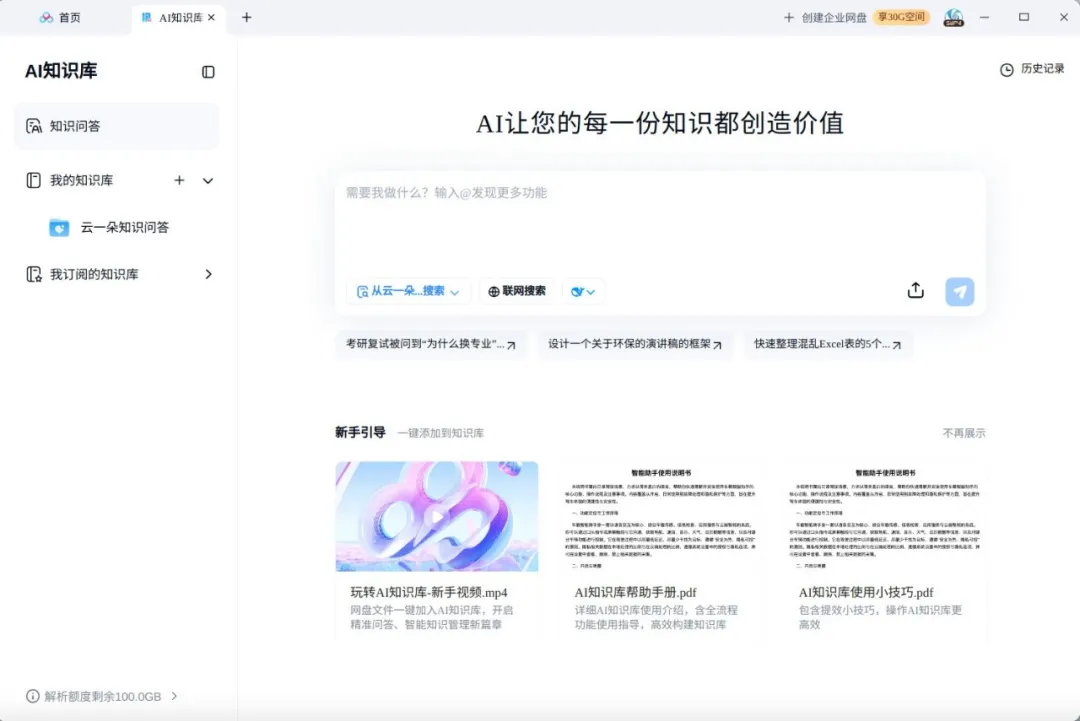
Task: Collapse the 我的知识库 section chevron
Action: (x=208, y=180)
